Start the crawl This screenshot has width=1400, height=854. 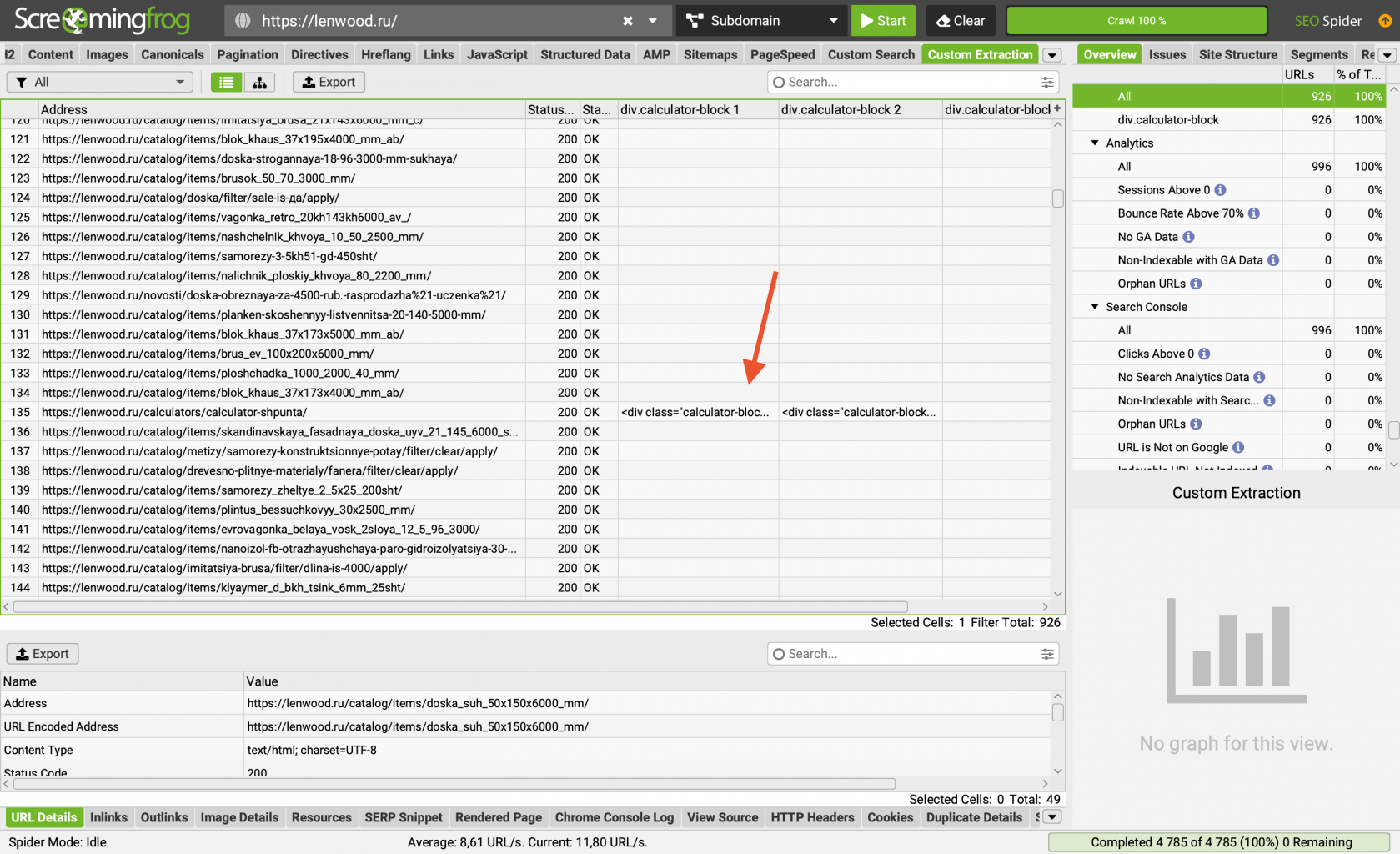point(884,21)
